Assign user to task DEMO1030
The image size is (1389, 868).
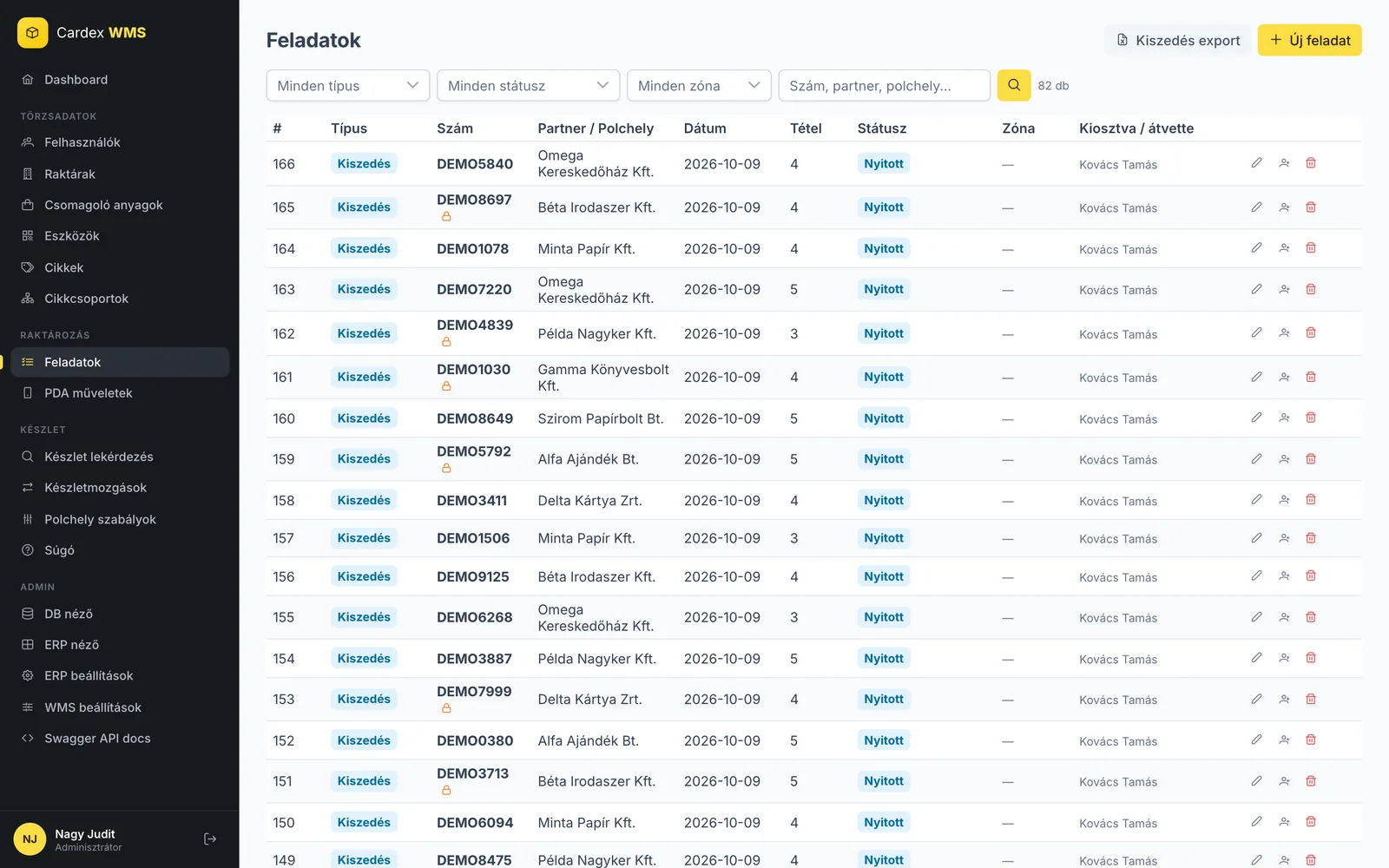click(x=1284, y=377)
